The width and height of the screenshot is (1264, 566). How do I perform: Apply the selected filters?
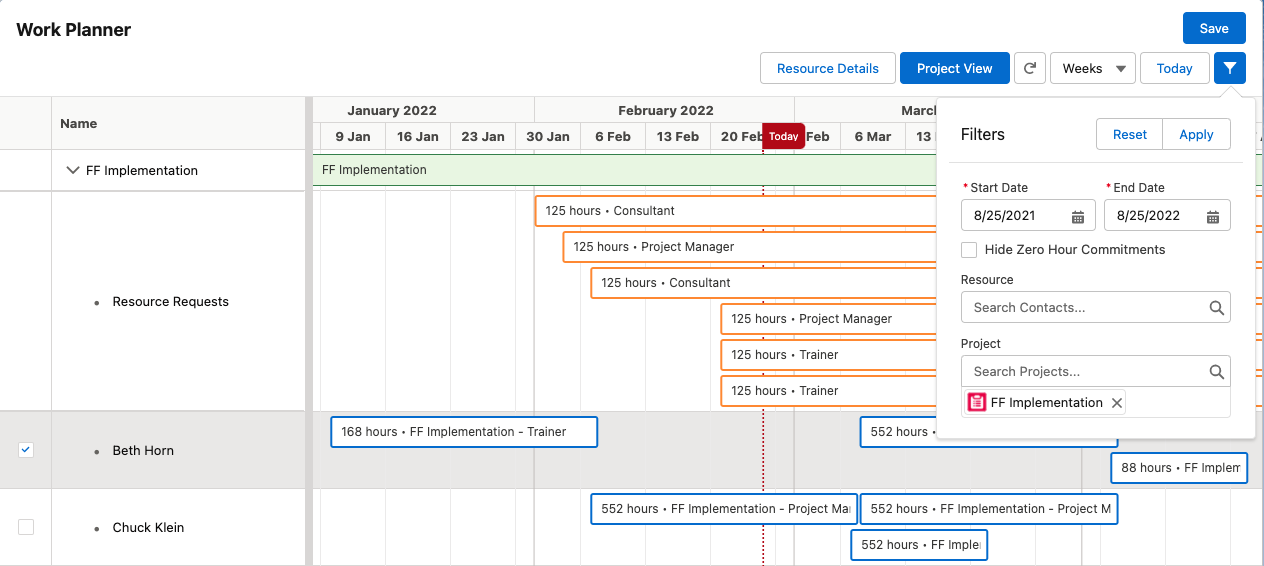click(x=1196, y=135)
